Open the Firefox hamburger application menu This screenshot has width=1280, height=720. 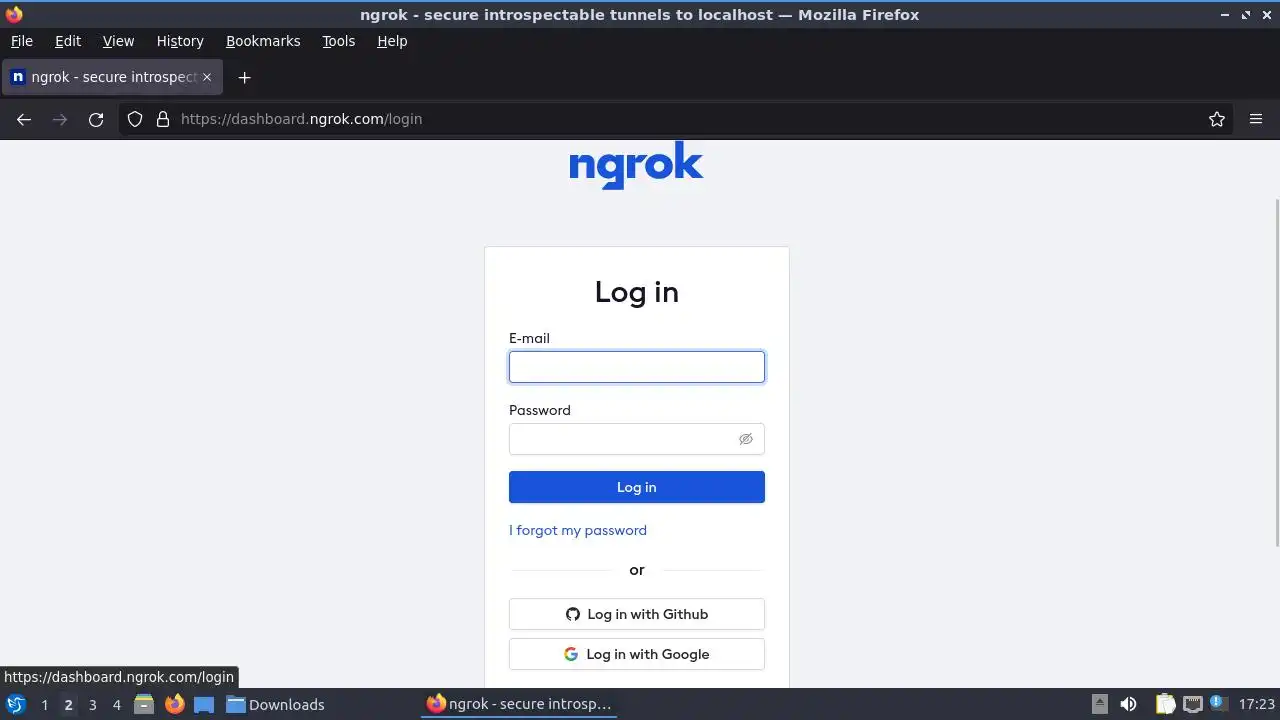(x=1256, y=119)
